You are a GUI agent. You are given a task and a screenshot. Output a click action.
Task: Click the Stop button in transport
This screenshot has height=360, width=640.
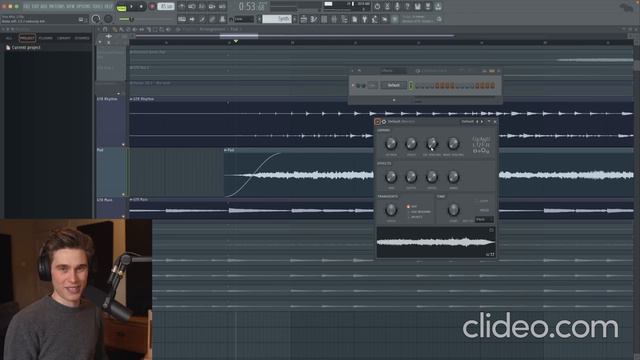point(141,7)
